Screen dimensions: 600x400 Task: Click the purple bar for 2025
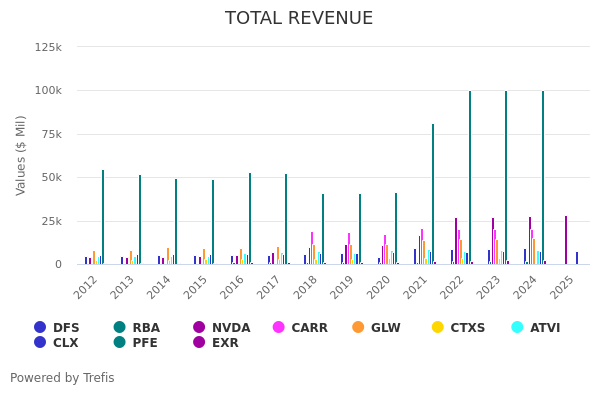[x=566, y=240]
